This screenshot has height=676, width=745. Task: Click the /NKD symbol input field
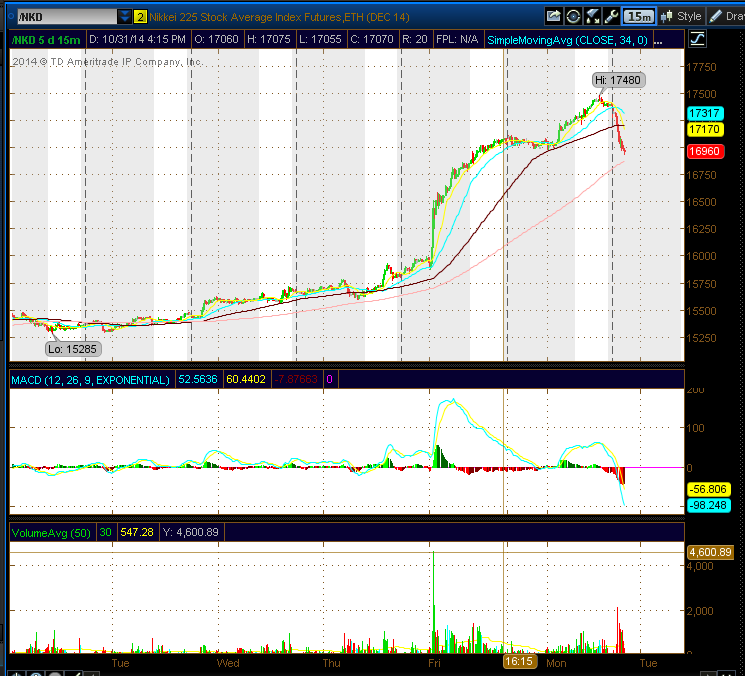[67, 17]
